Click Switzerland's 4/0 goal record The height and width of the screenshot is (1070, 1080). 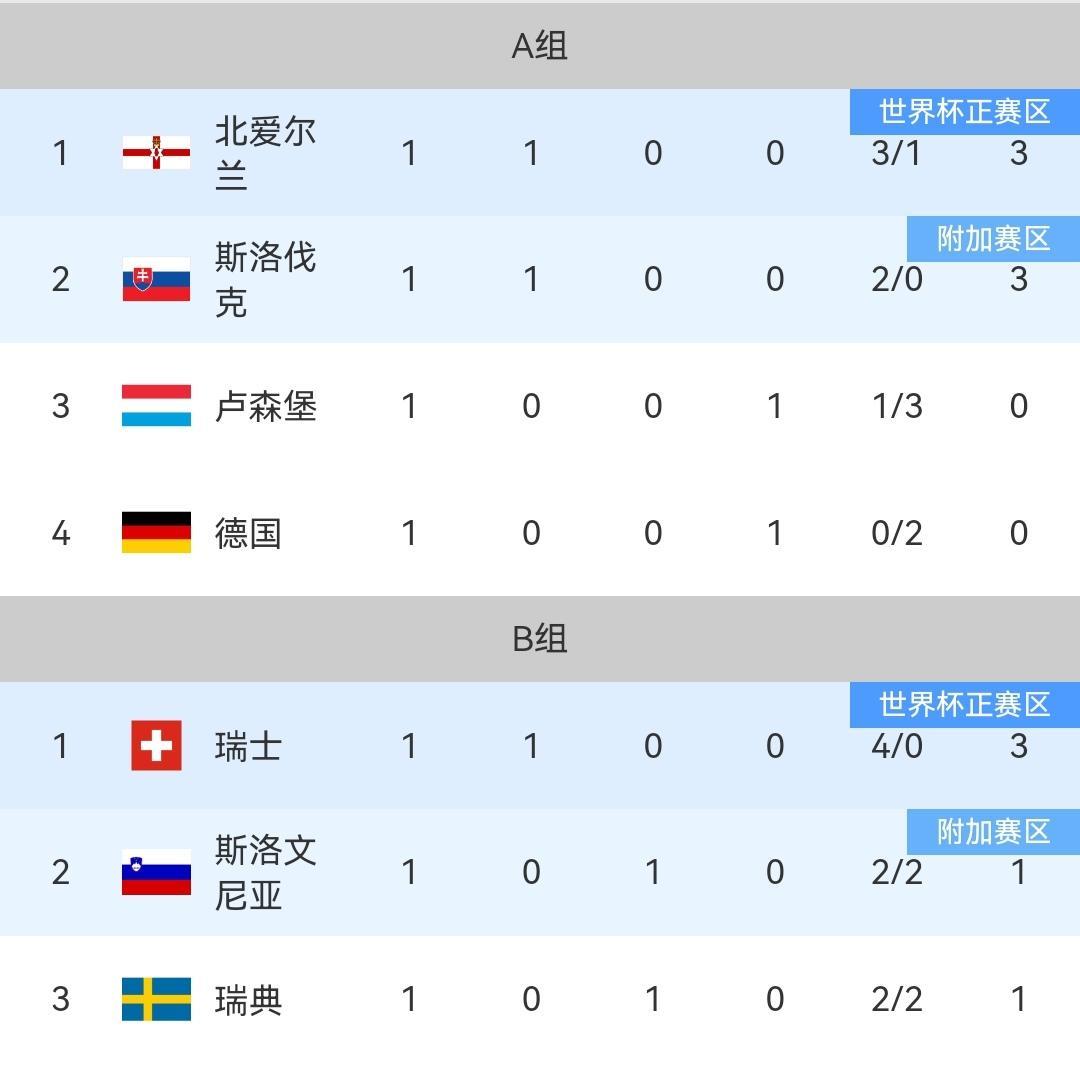896,746
